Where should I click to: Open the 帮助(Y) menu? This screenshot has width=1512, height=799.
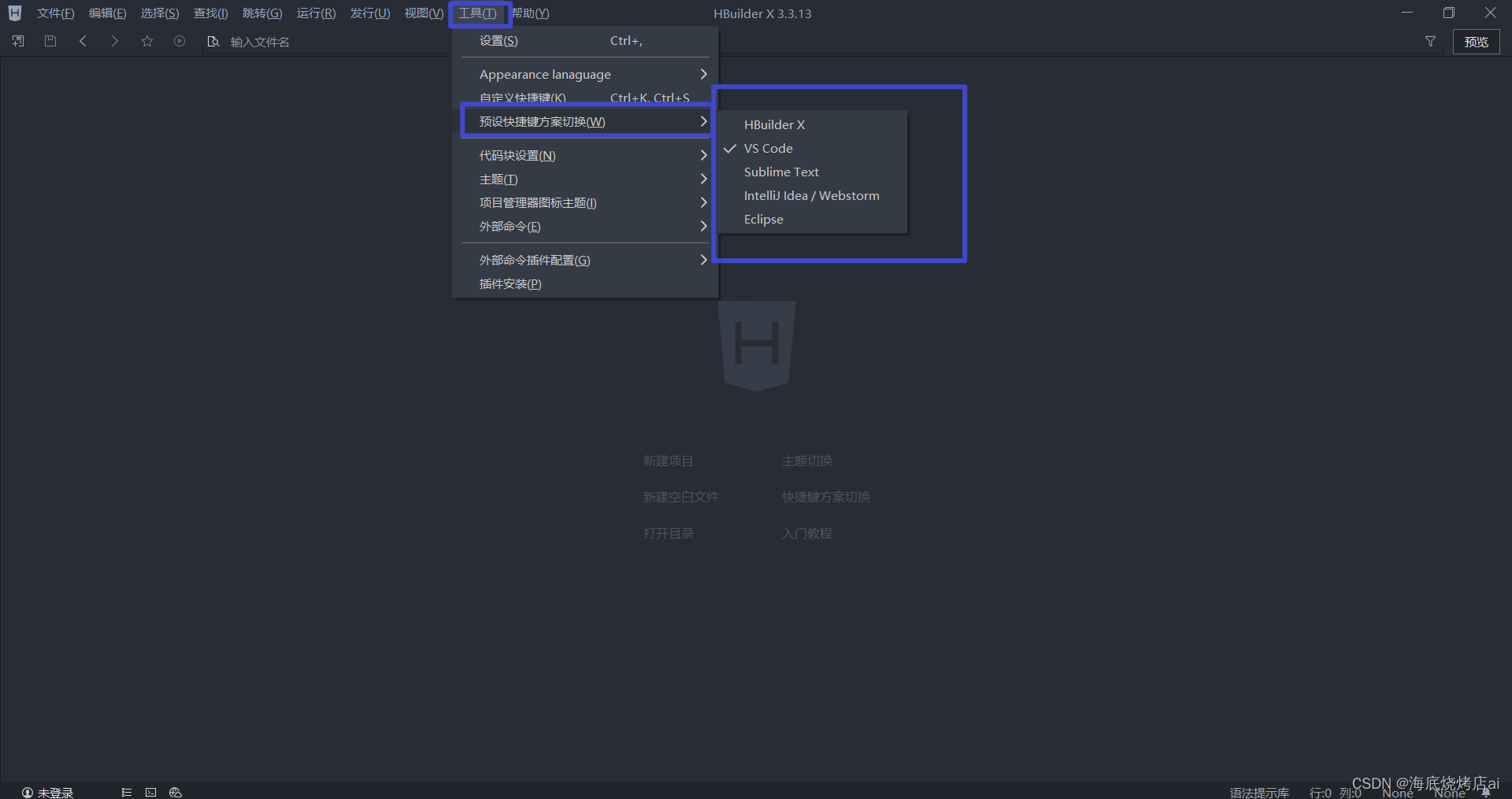coord(531,13)
